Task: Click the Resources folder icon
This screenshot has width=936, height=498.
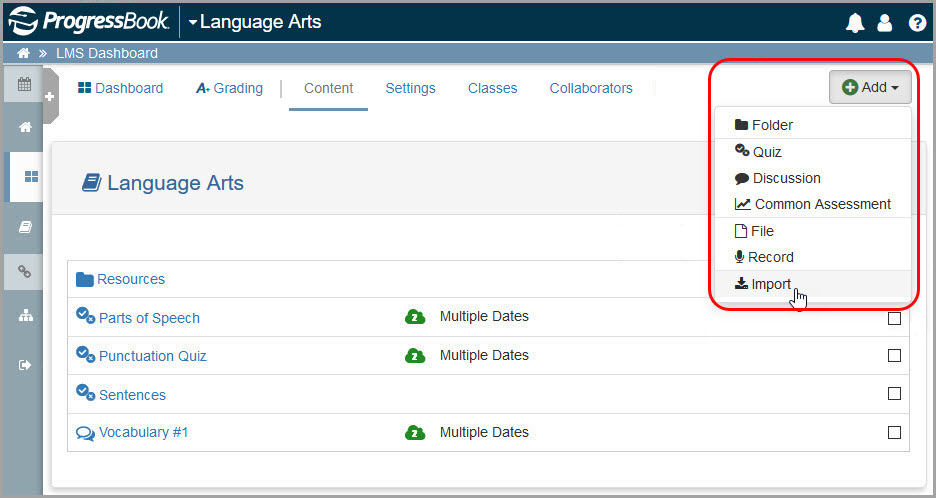Action: (85, 279)
